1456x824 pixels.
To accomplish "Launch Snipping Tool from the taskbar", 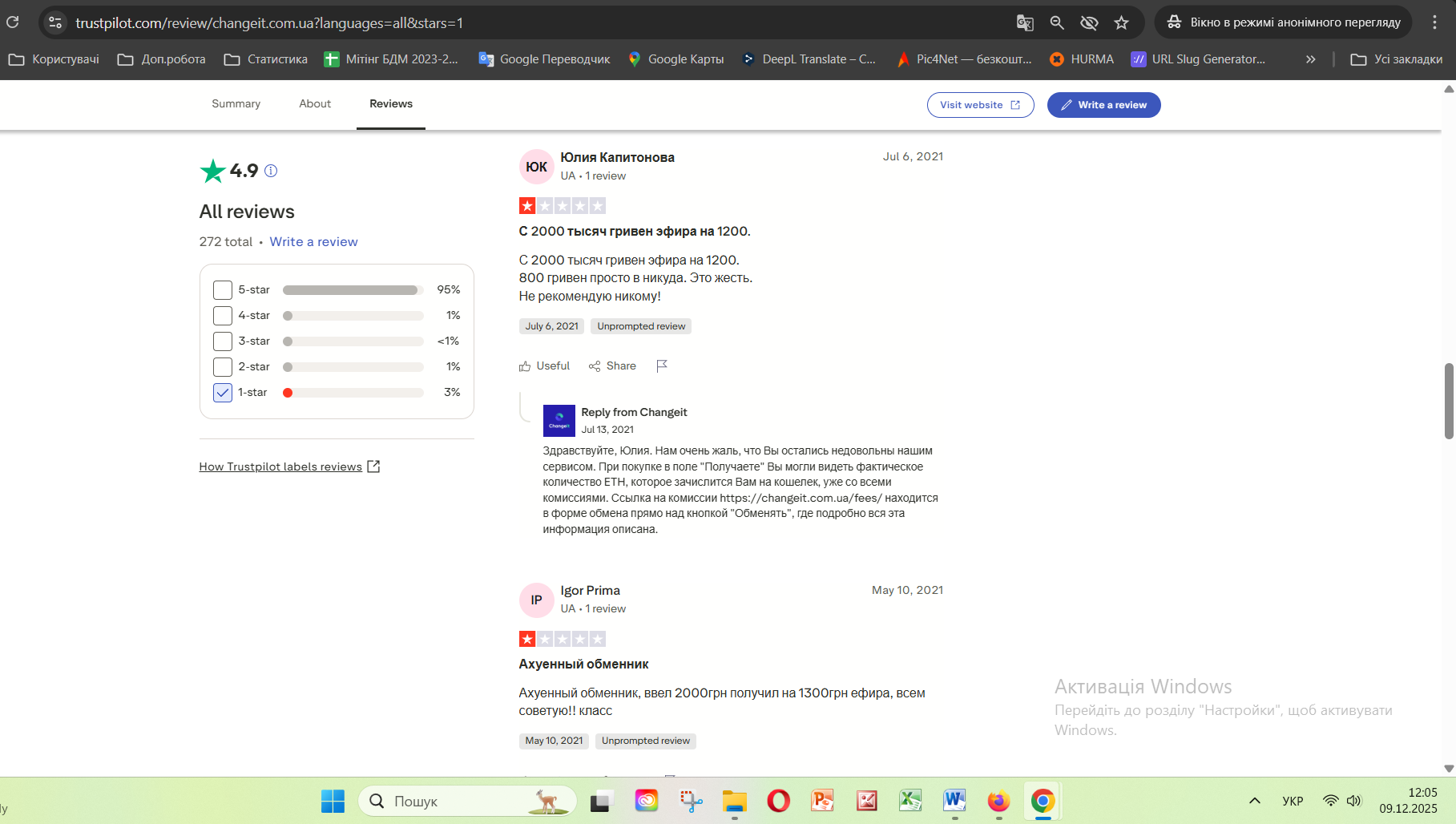I will pyautogui.click(x=691, y=801).
